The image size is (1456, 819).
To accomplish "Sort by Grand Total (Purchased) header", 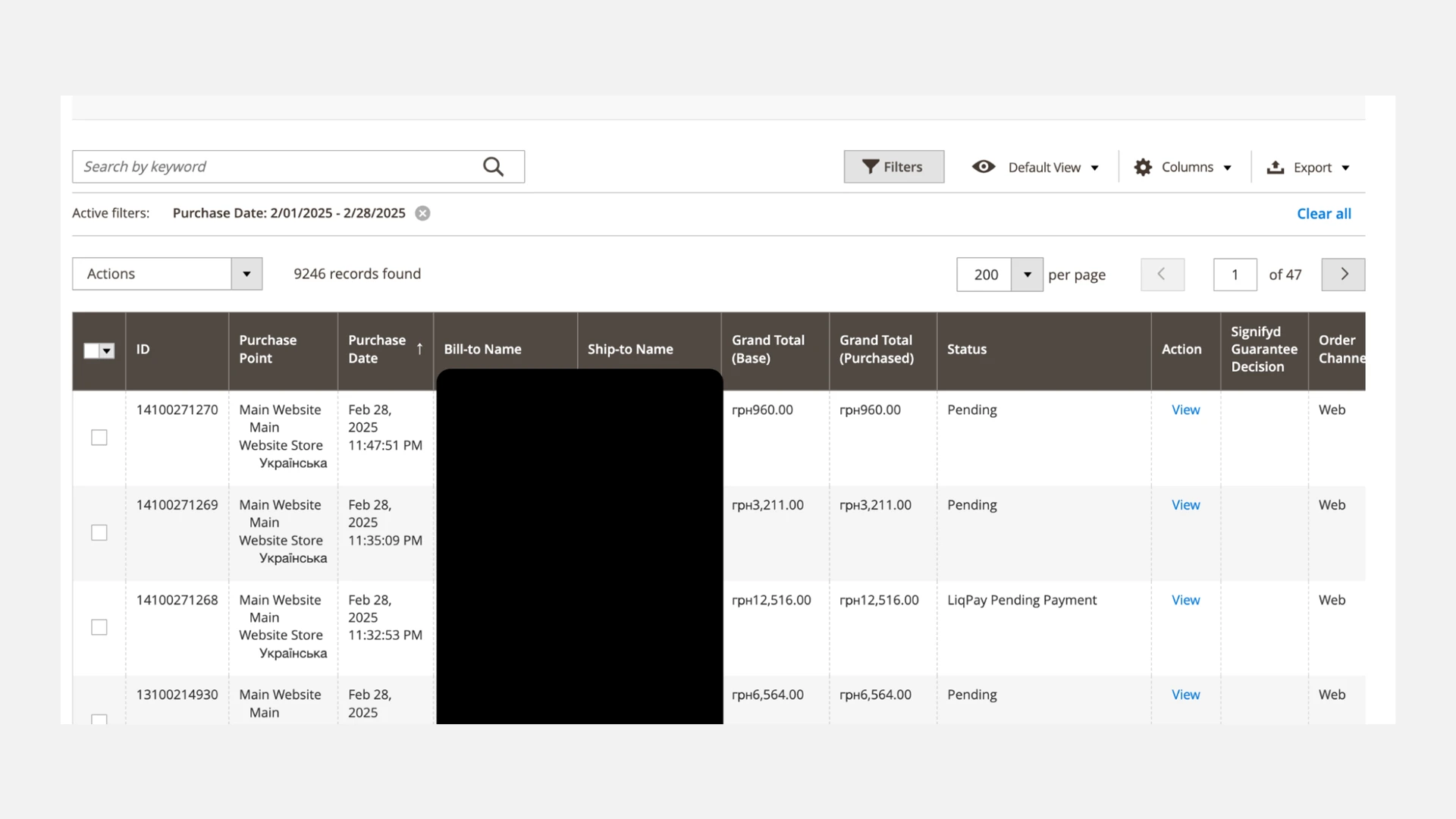I will tap(883, 350).
